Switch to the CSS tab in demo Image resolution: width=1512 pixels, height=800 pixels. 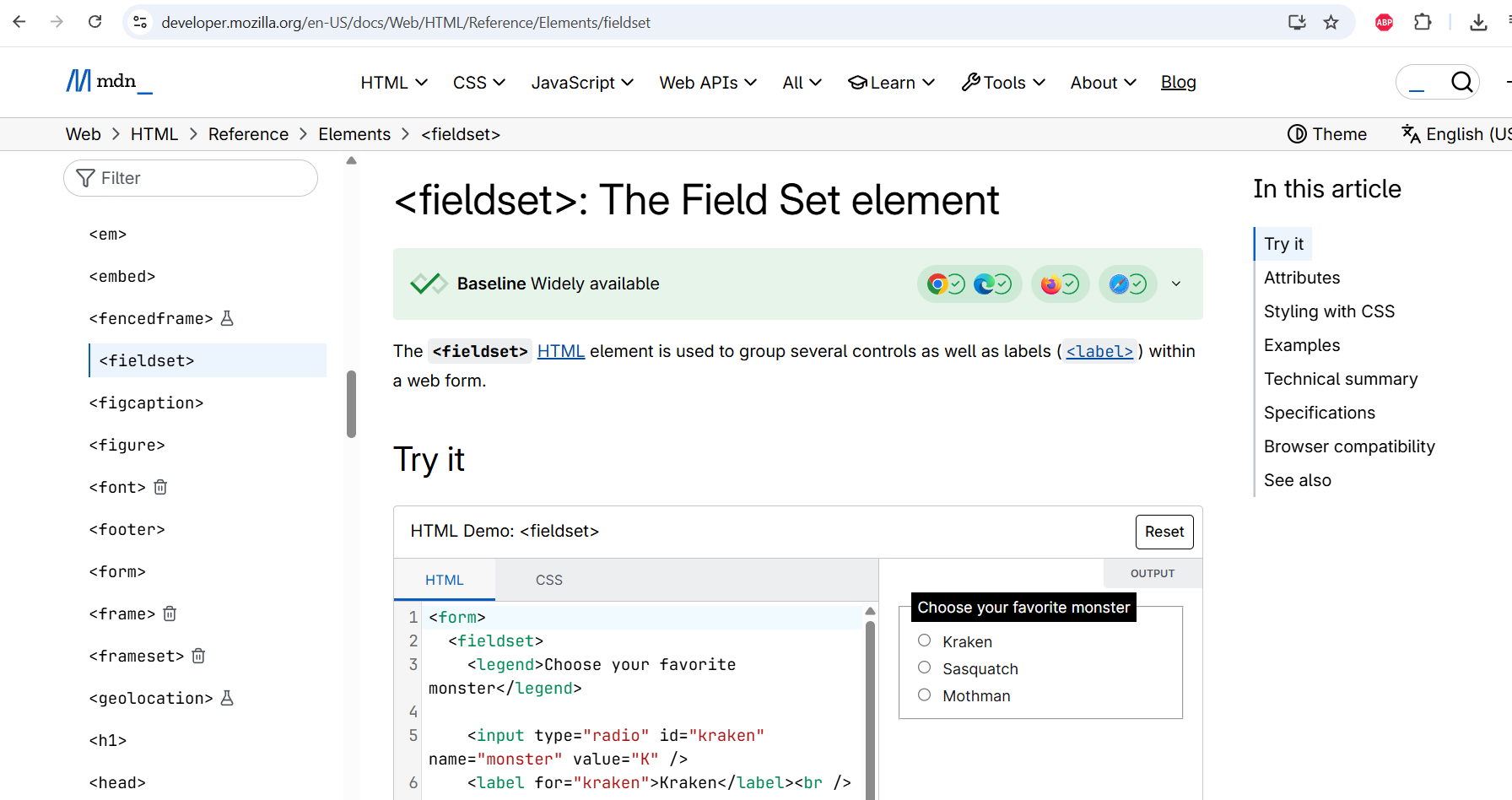tap(548, 580)
